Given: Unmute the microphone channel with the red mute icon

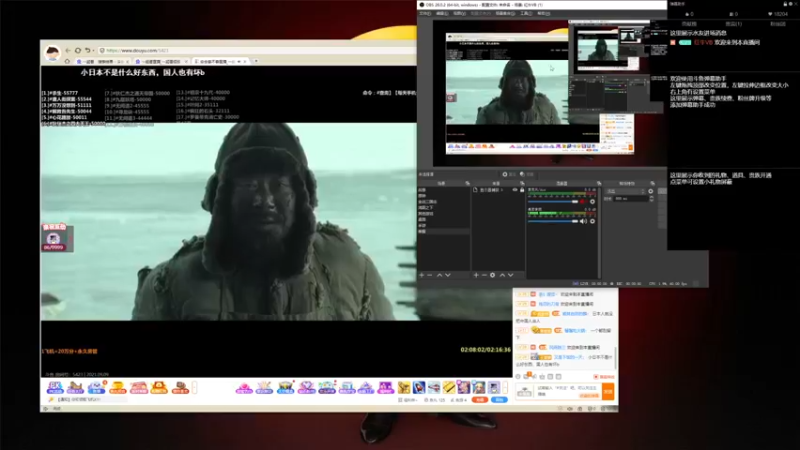Looking at the screenshot, I should coord(583,202).
